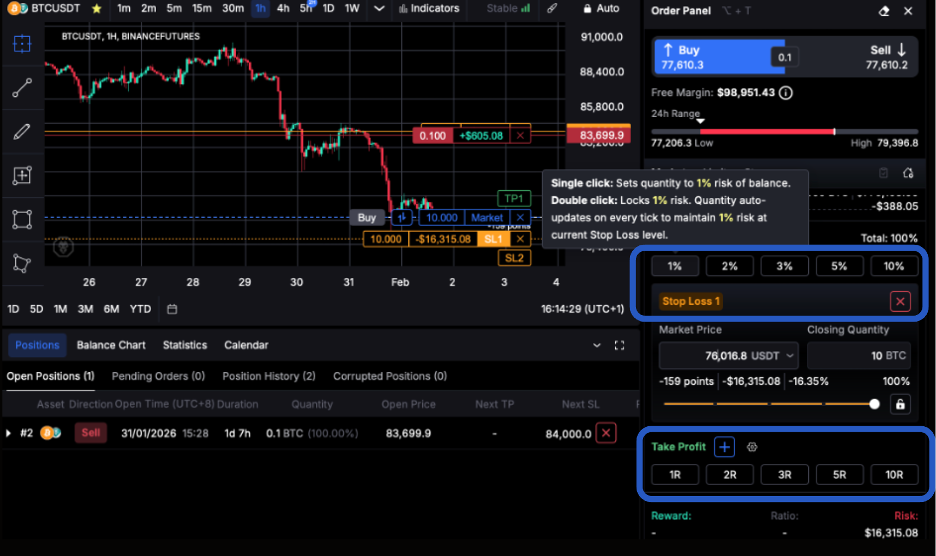Switch to the 5m timeframe
The width and height of the screenshot is (936, 556).
coord(174,8)
